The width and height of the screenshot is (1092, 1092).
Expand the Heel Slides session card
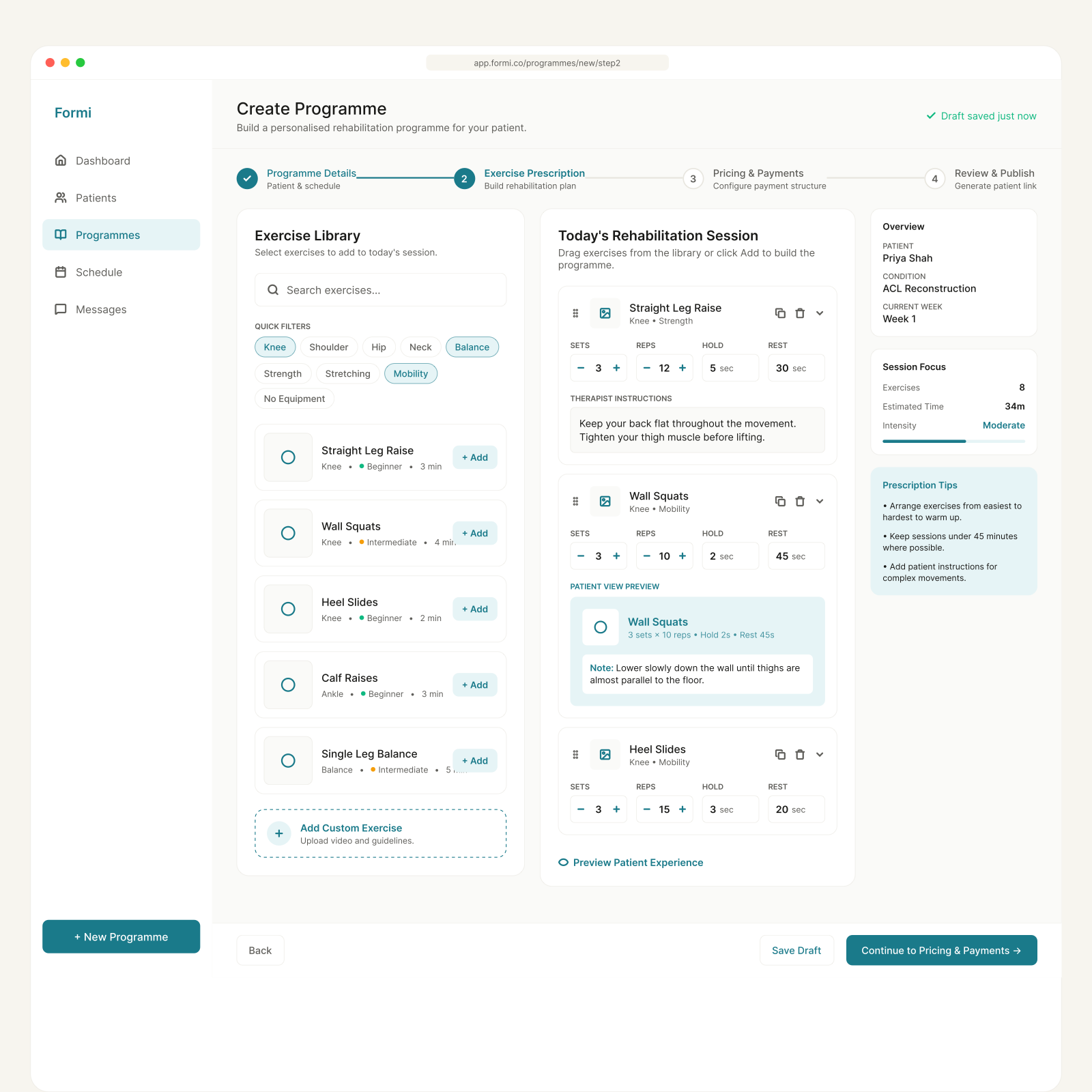point(820,754)
